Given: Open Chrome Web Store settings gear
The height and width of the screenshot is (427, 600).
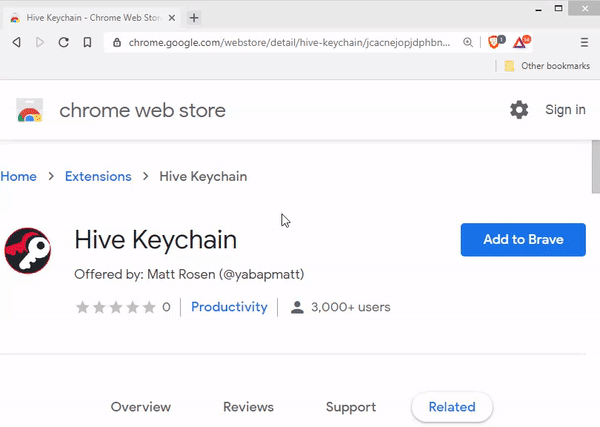Looking at the screenshot, I should pyautogui.click(x=519, y=110).
